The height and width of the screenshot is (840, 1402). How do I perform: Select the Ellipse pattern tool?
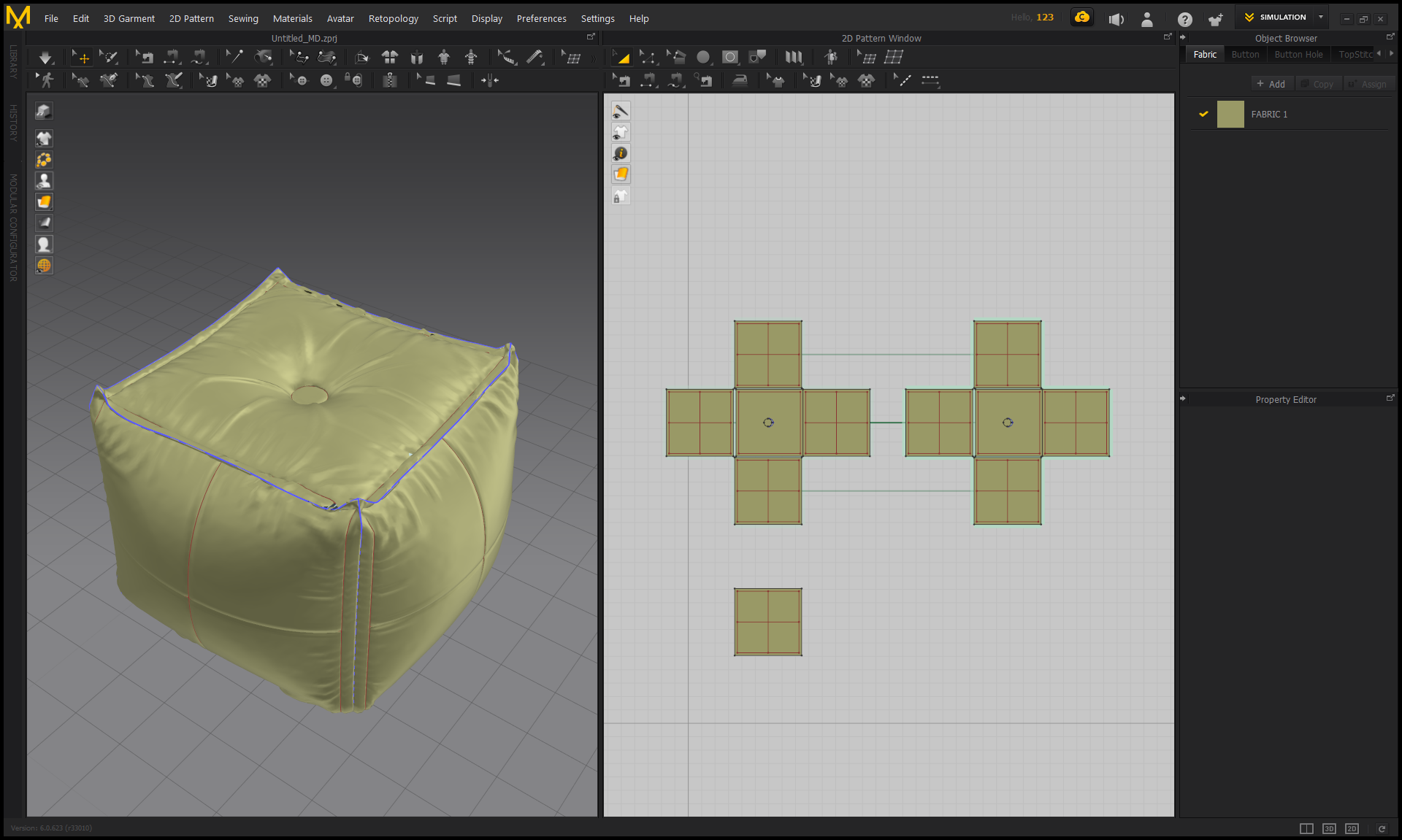(703, 57)
